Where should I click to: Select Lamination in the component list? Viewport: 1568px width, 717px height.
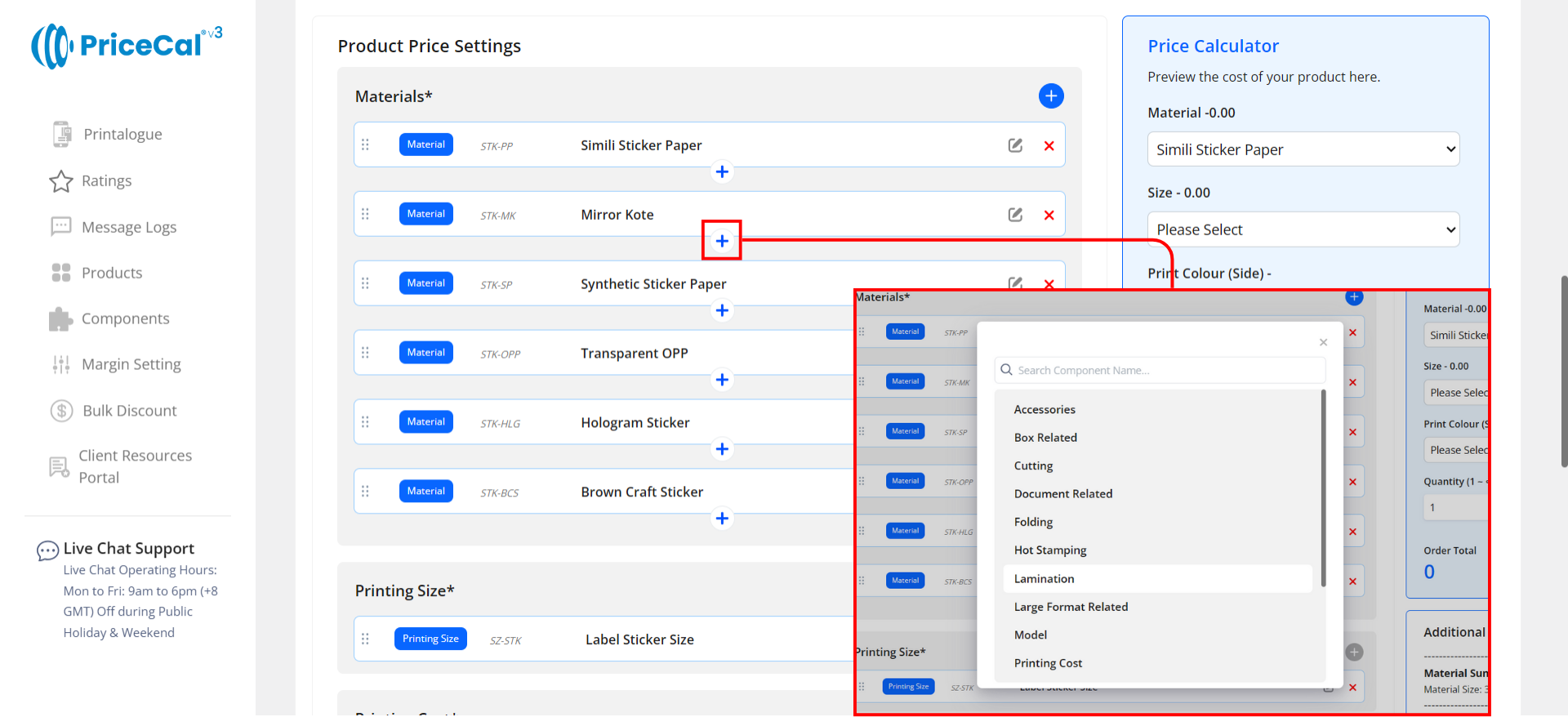pyautogui.click(x=1044, y=579)
